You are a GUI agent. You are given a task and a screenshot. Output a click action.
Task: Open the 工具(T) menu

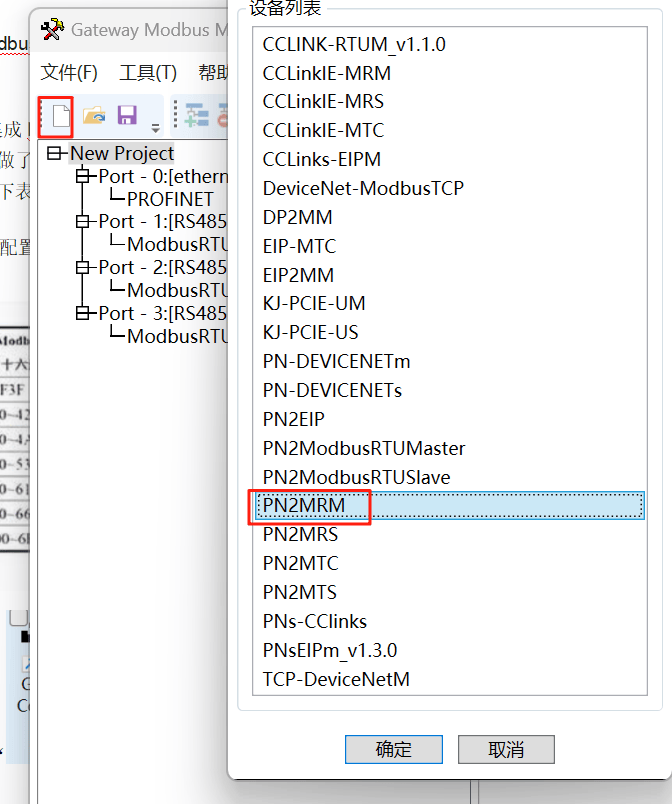(148, 72)
